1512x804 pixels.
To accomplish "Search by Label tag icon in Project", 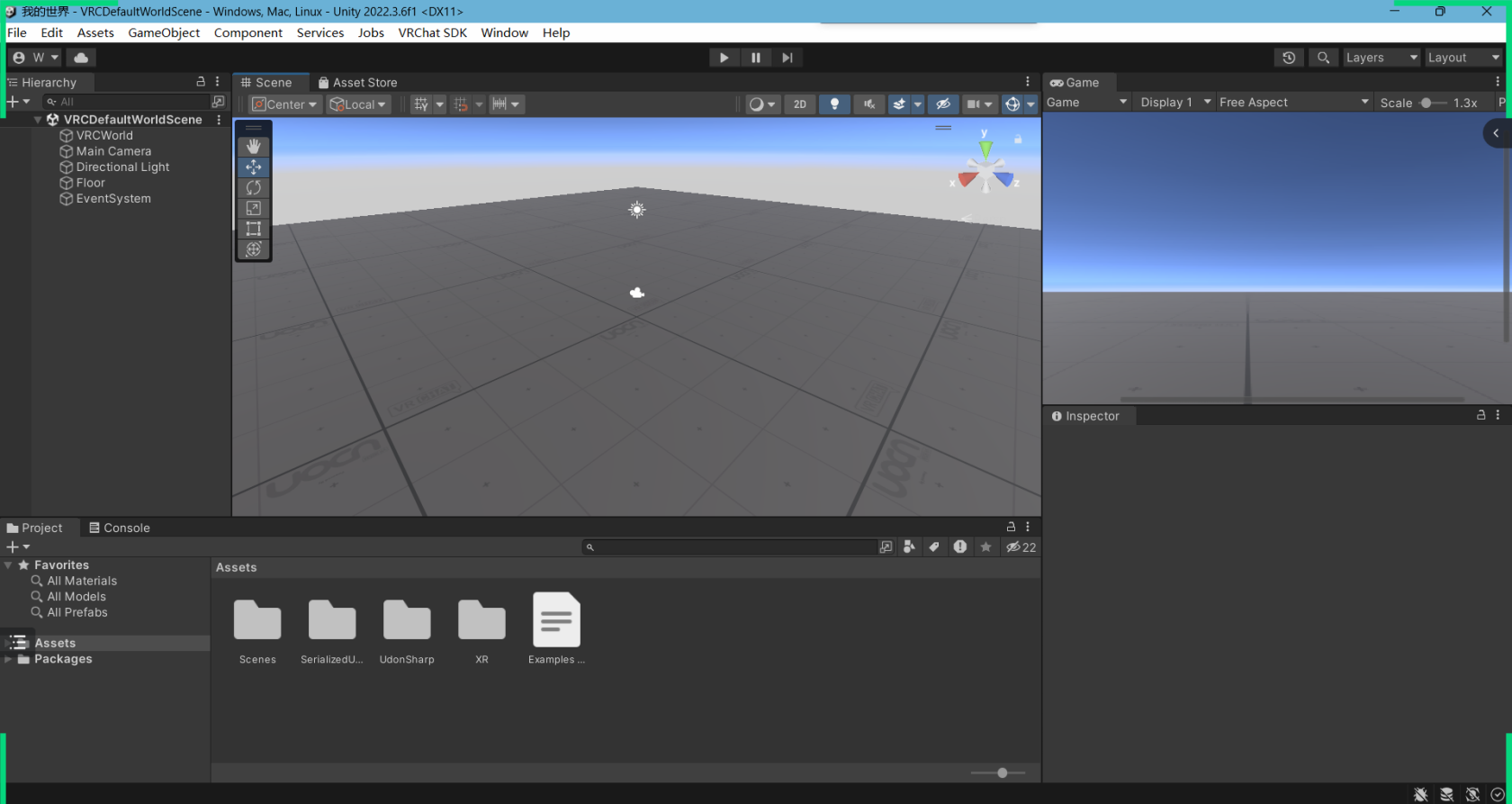I will click(934, 547).
